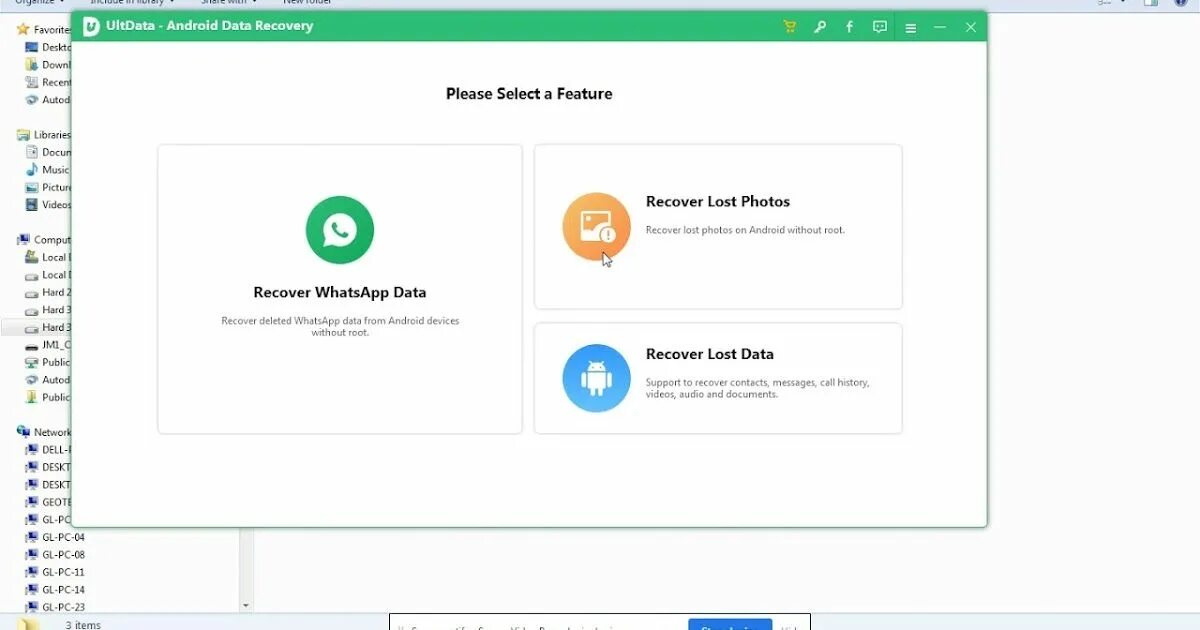Open GL-PC-14 network computer
This screenshot has height=630, width=1200.
pyautogui.click(x=56, y=590)
